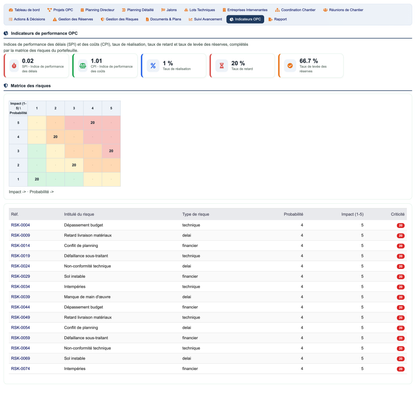Click the Réunions de Chantier tab icon
The height and width of the screenshot is (398, 416).
[x=325, y=10]
